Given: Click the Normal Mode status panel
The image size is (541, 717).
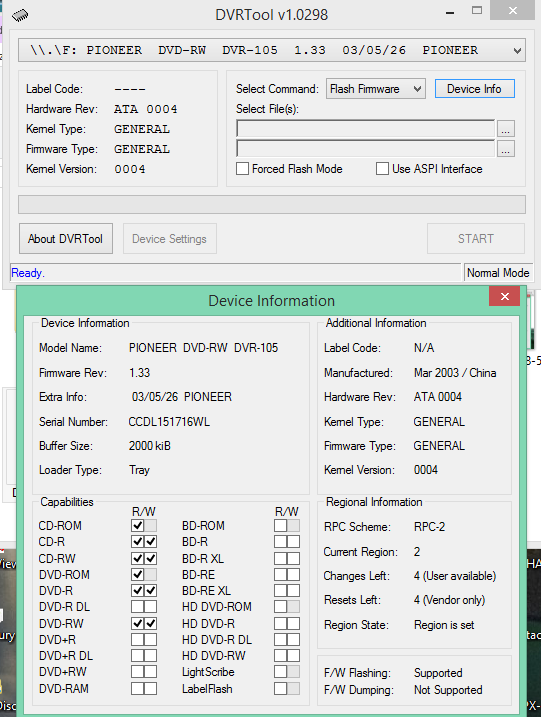Looking at the screenshot, I should 498,273.
